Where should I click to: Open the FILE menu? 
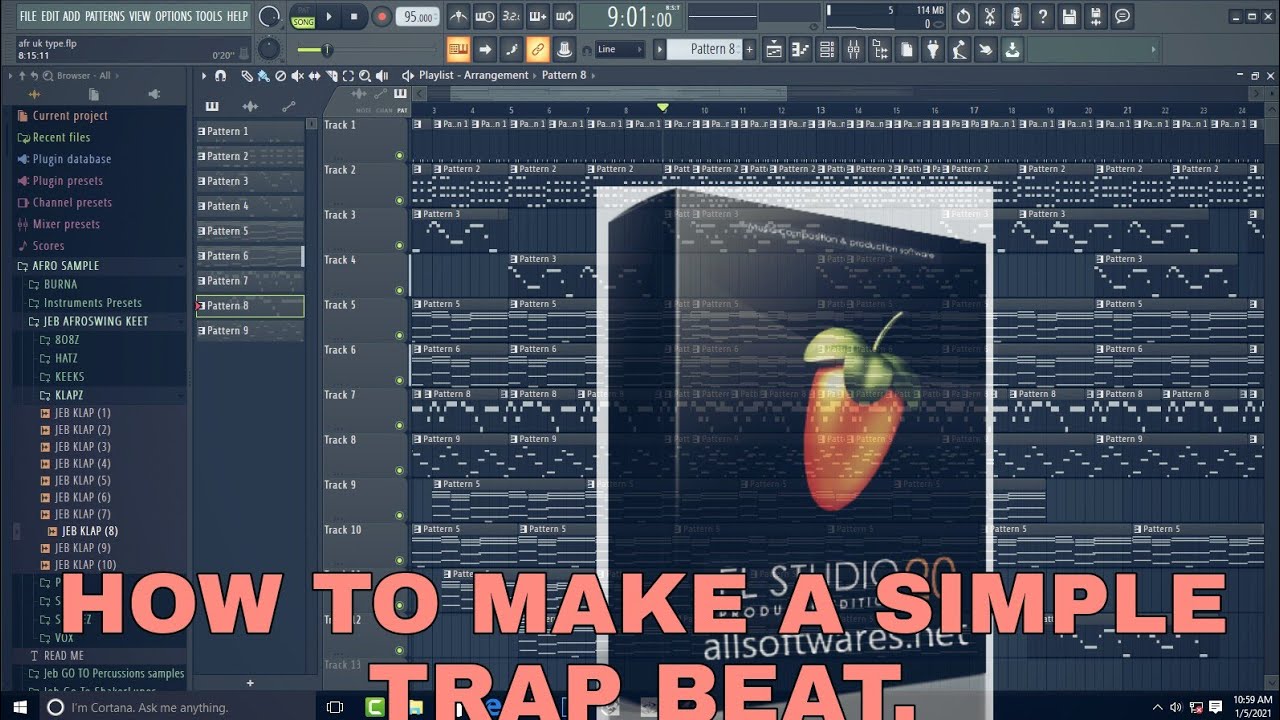[x=28, y=16]
